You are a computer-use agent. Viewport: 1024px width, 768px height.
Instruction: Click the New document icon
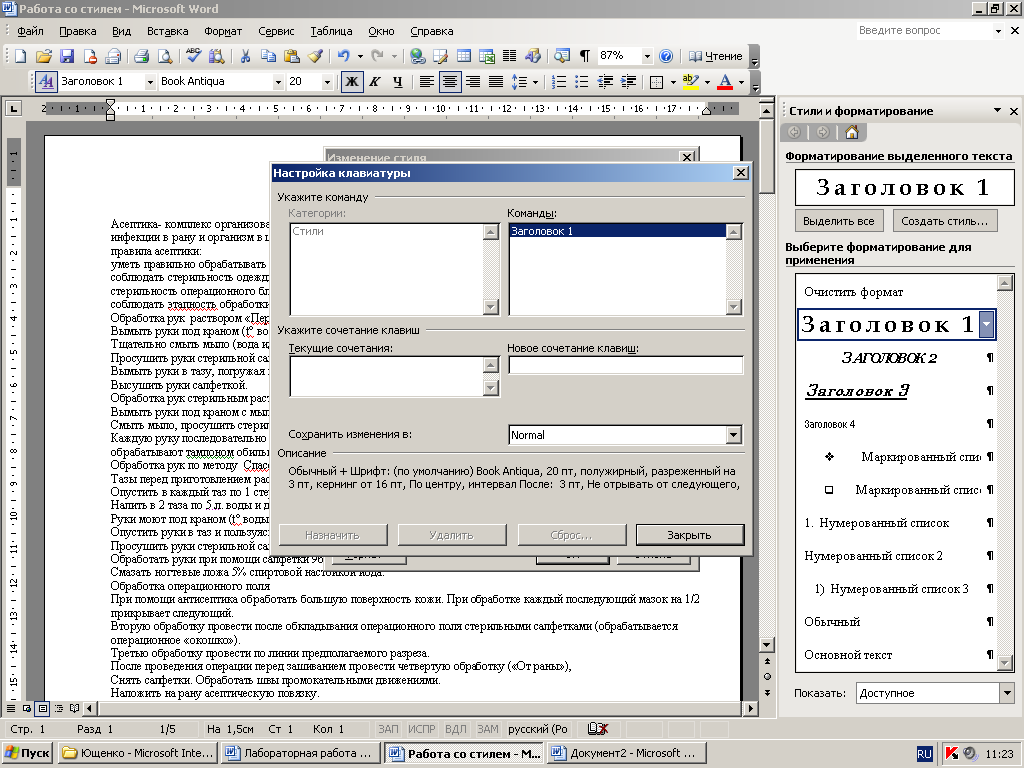[x=20, y=56]
